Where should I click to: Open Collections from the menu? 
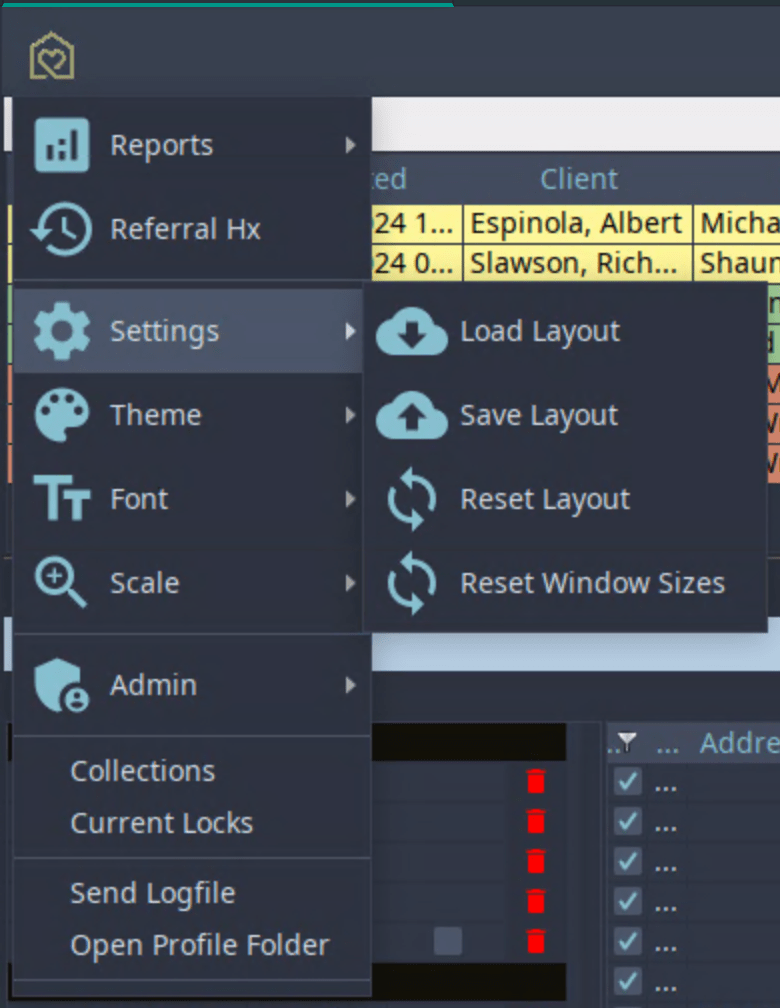(143, 771)
